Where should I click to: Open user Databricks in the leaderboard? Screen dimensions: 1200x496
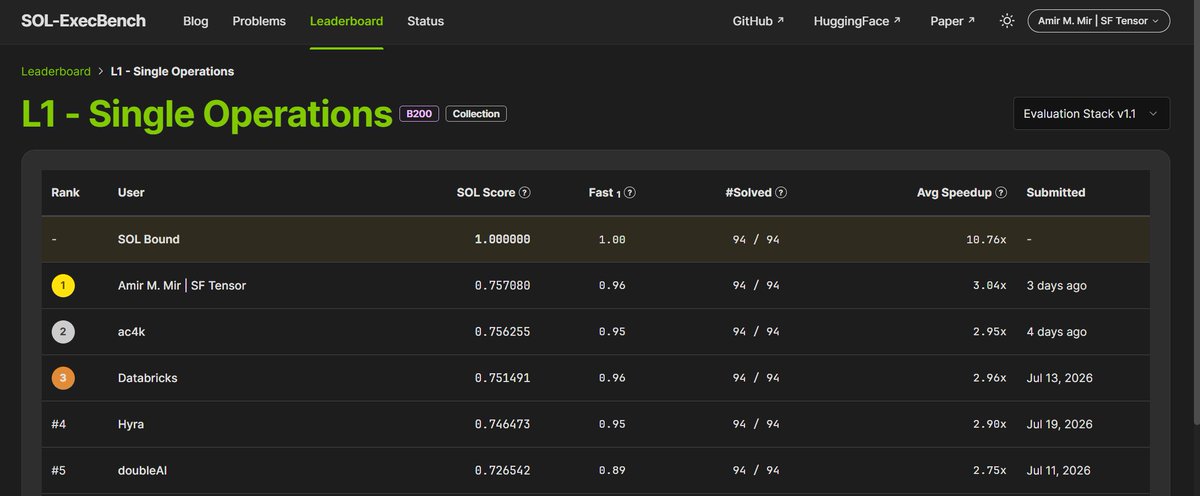(148, 378)
